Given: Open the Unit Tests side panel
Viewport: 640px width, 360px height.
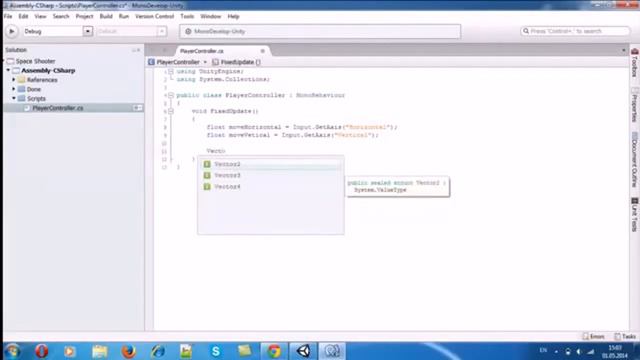Looking at the screenshot, I should pyautogui.click(x=635, y=215).
